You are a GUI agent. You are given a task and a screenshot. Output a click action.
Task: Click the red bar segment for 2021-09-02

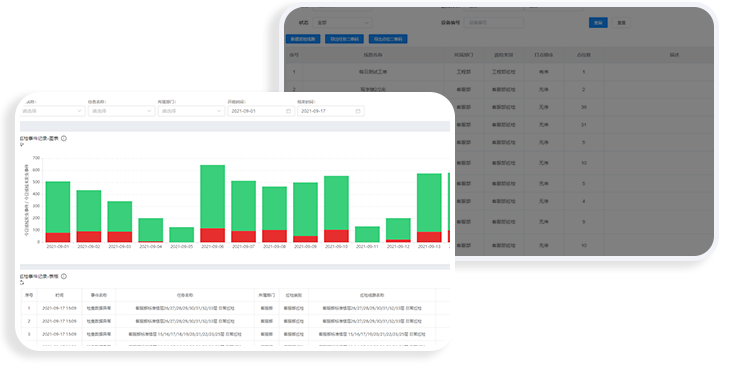click(89, 237)
